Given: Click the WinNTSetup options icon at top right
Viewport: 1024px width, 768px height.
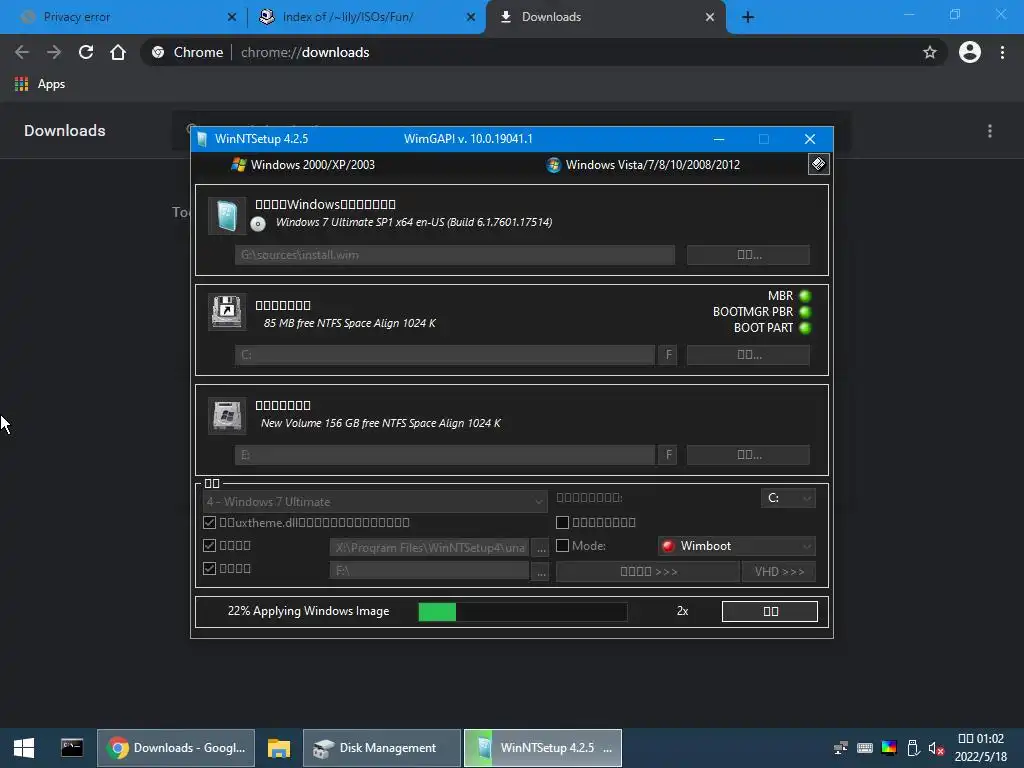Looking at the screenshot, I should [818, 164].
